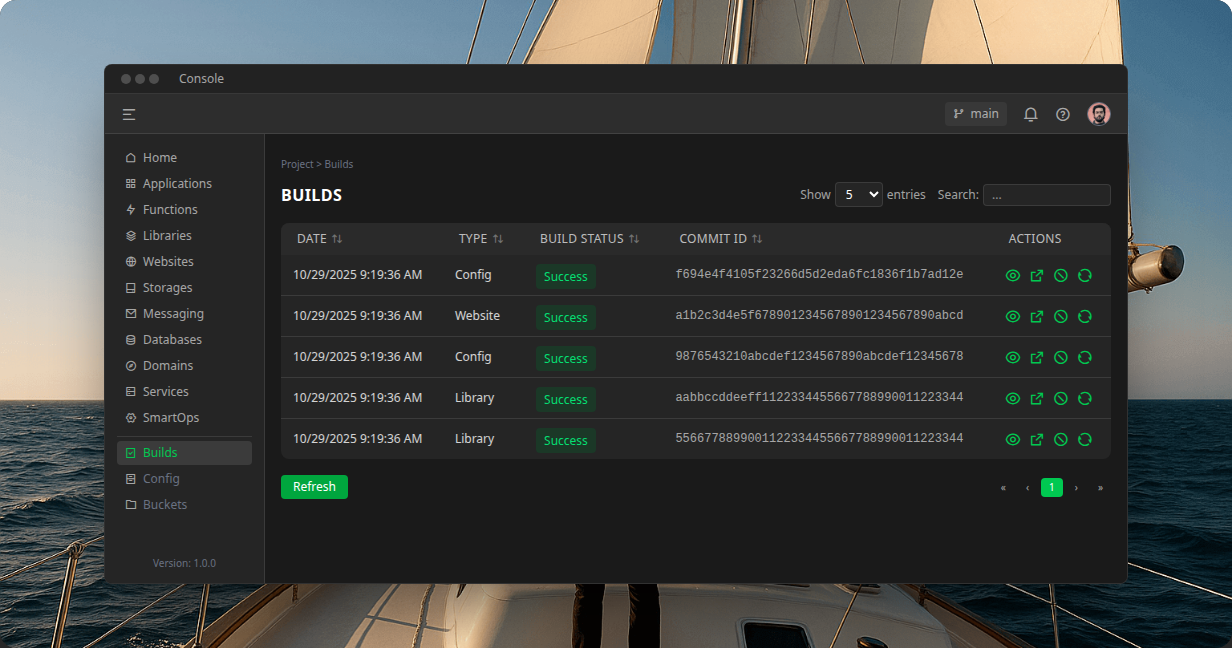
Task: Toggle sorting on the COMMIT ID column
Action: [758, 238]
